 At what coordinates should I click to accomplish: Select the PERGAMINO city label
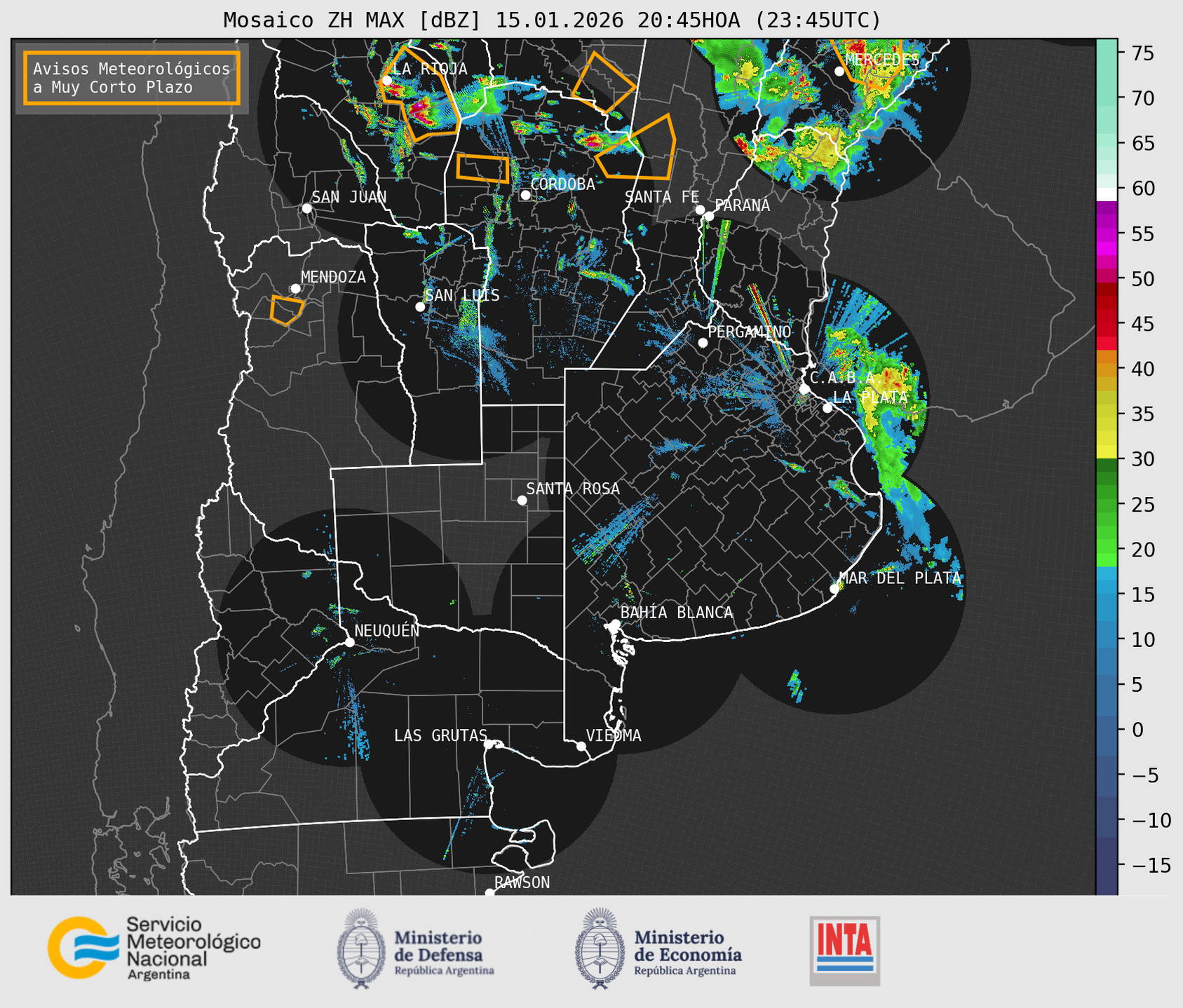point(749,332)
